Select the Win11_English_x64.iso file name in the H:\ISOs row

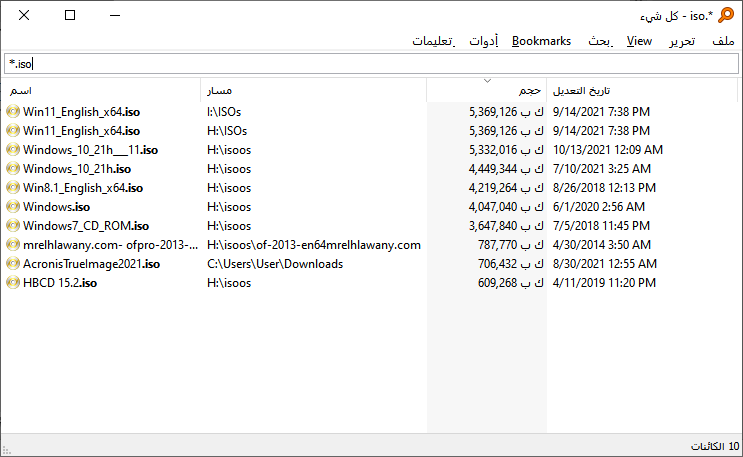[x=82, y=131]
